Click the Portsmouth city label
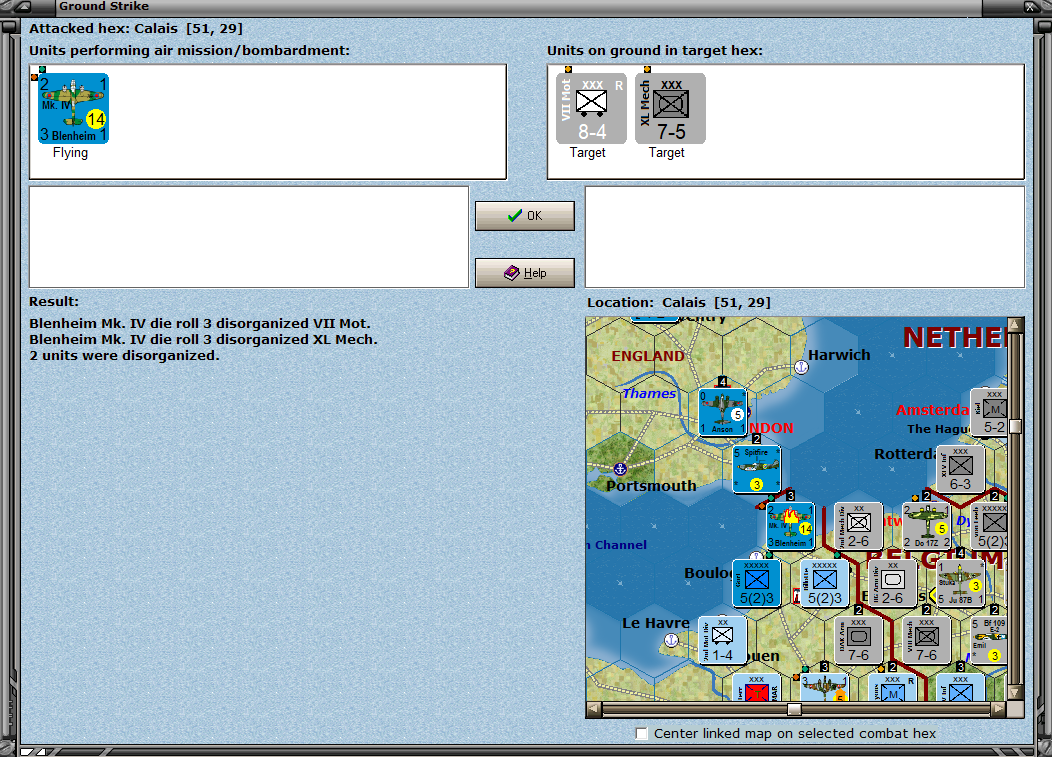The width and height of the screenshot is (1052, 757). 651,486
